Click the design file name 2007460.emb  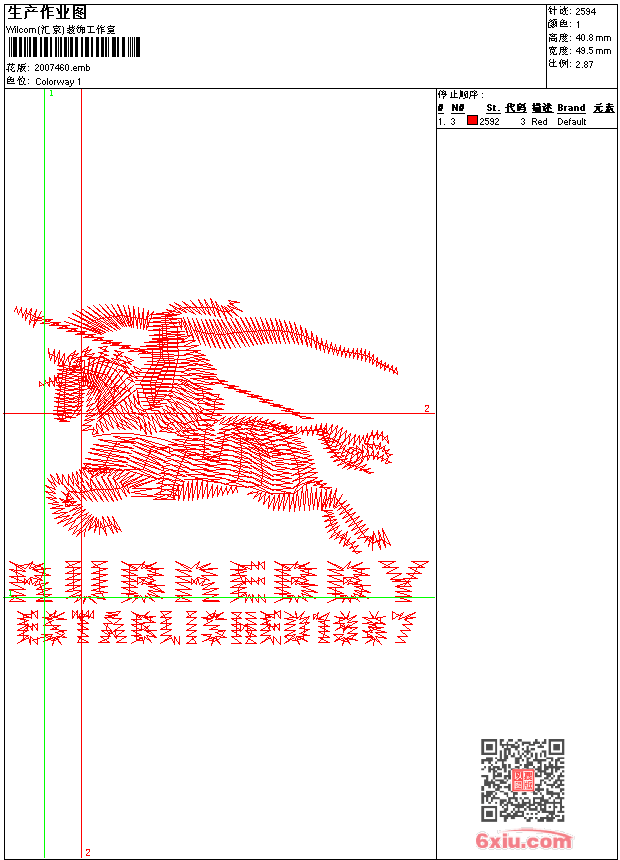62,68
